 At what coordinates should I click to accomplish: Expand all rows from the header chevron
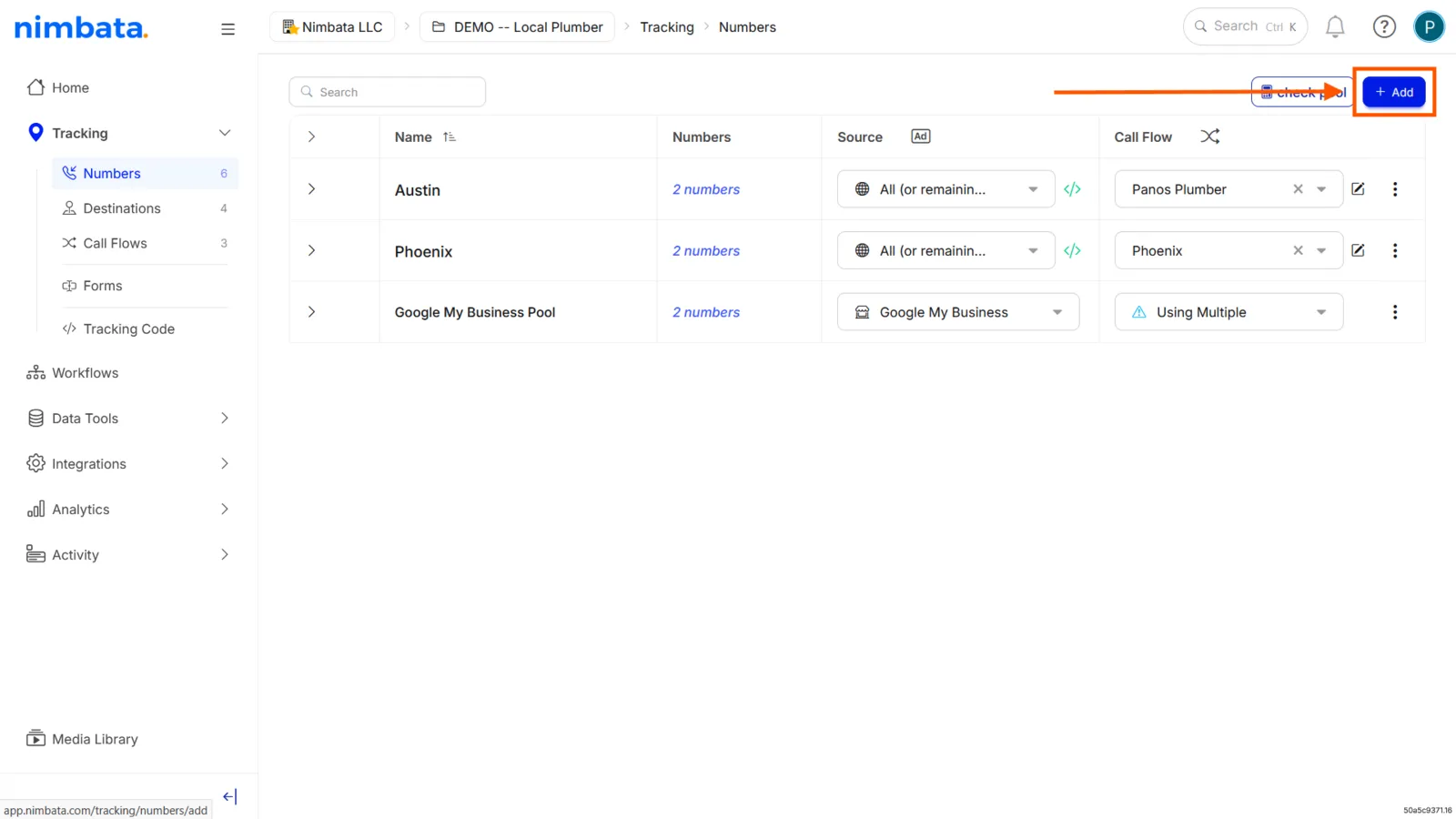(x=311, y=136)
